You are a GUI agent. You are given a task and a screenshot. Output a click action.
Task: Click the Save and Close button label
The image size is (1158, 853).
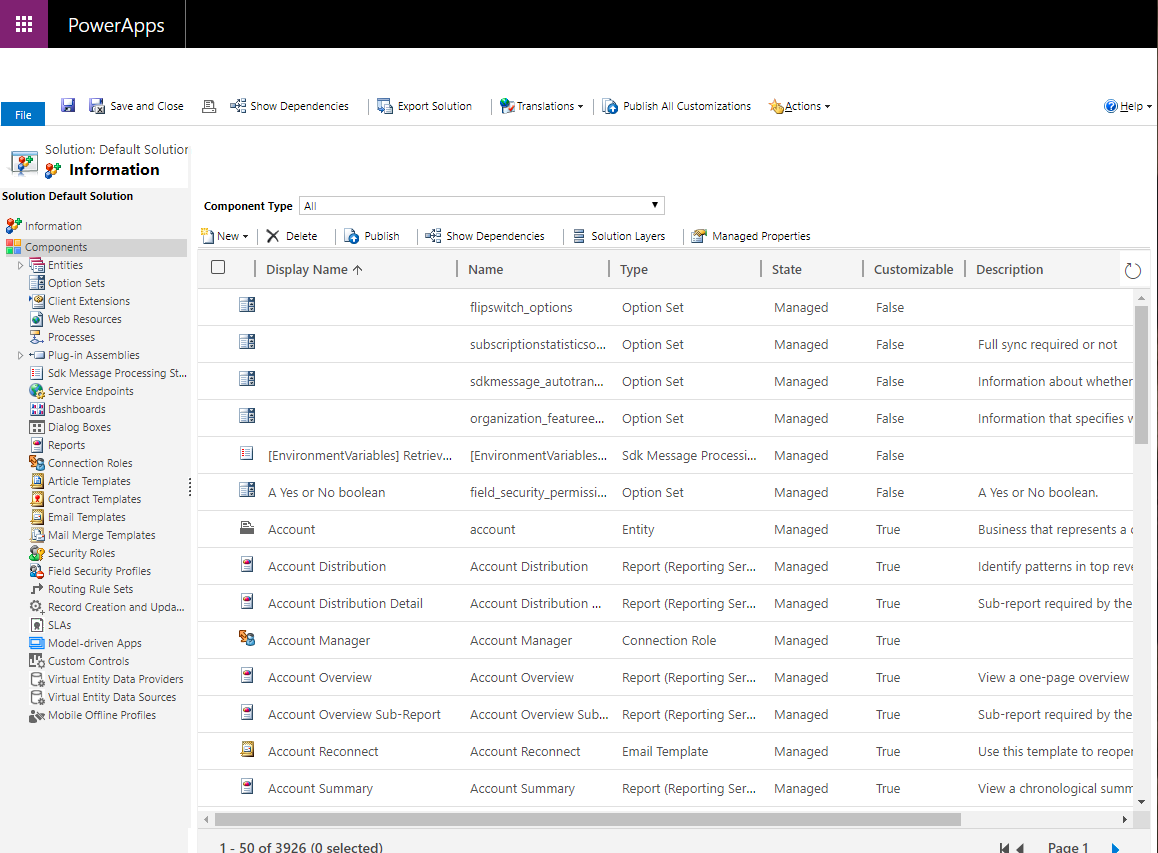pyautogui.click(x=147, y=106)
